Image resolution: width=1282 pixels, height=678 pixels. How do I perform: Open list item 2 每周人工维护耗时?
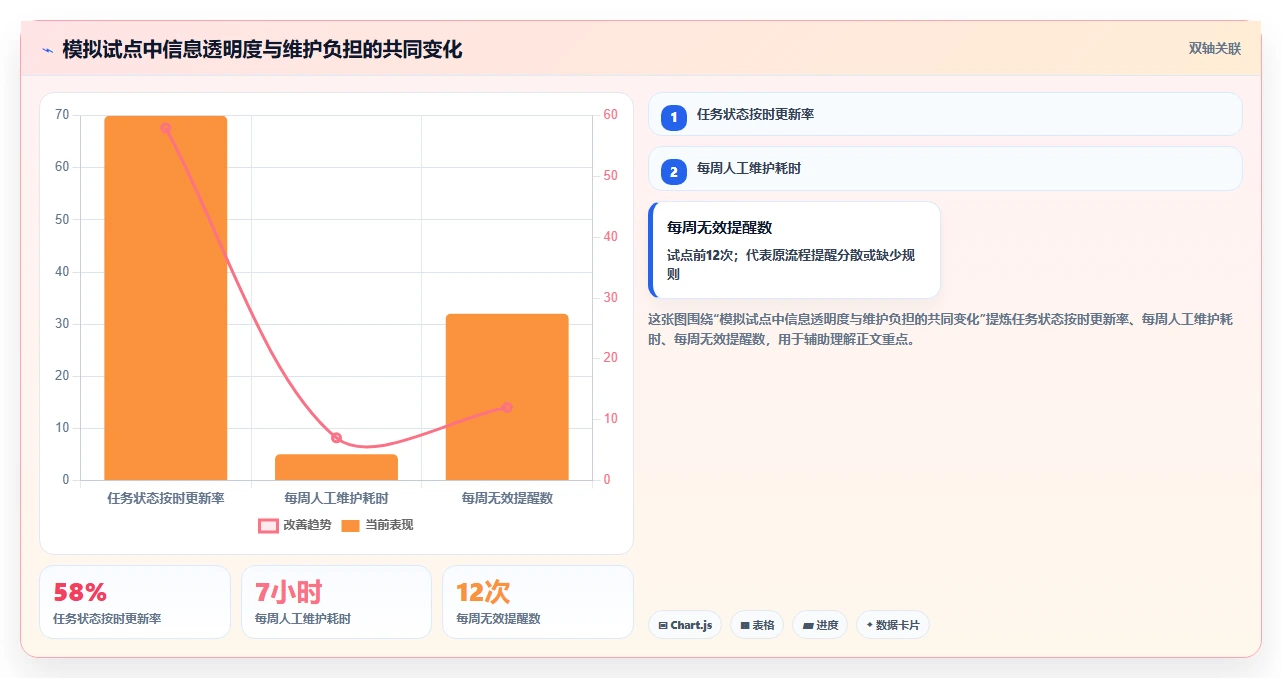(x=945, y=168)
